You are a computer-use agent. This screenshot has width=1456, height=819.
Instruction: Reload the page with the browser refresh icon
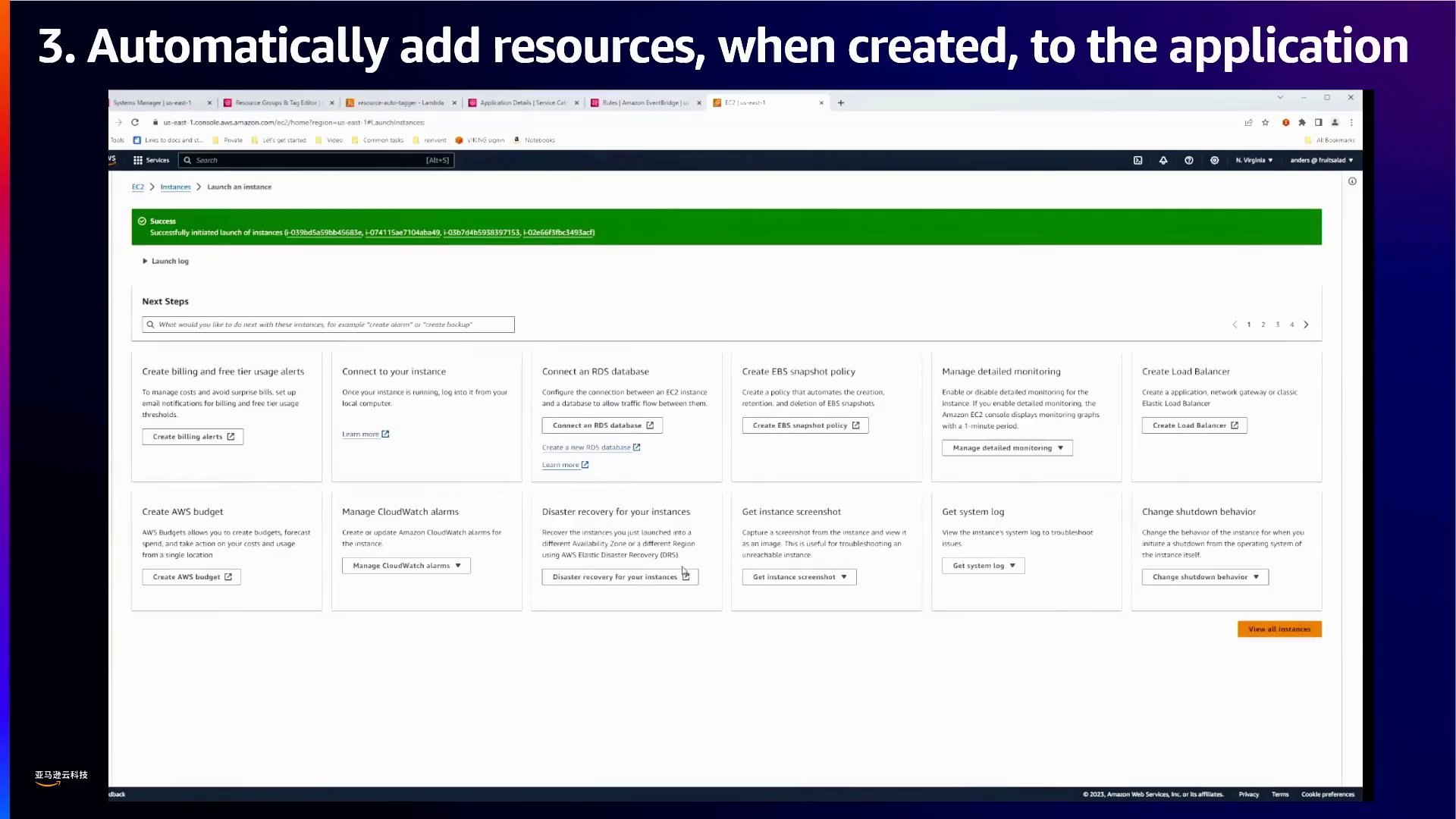(135, 122)
